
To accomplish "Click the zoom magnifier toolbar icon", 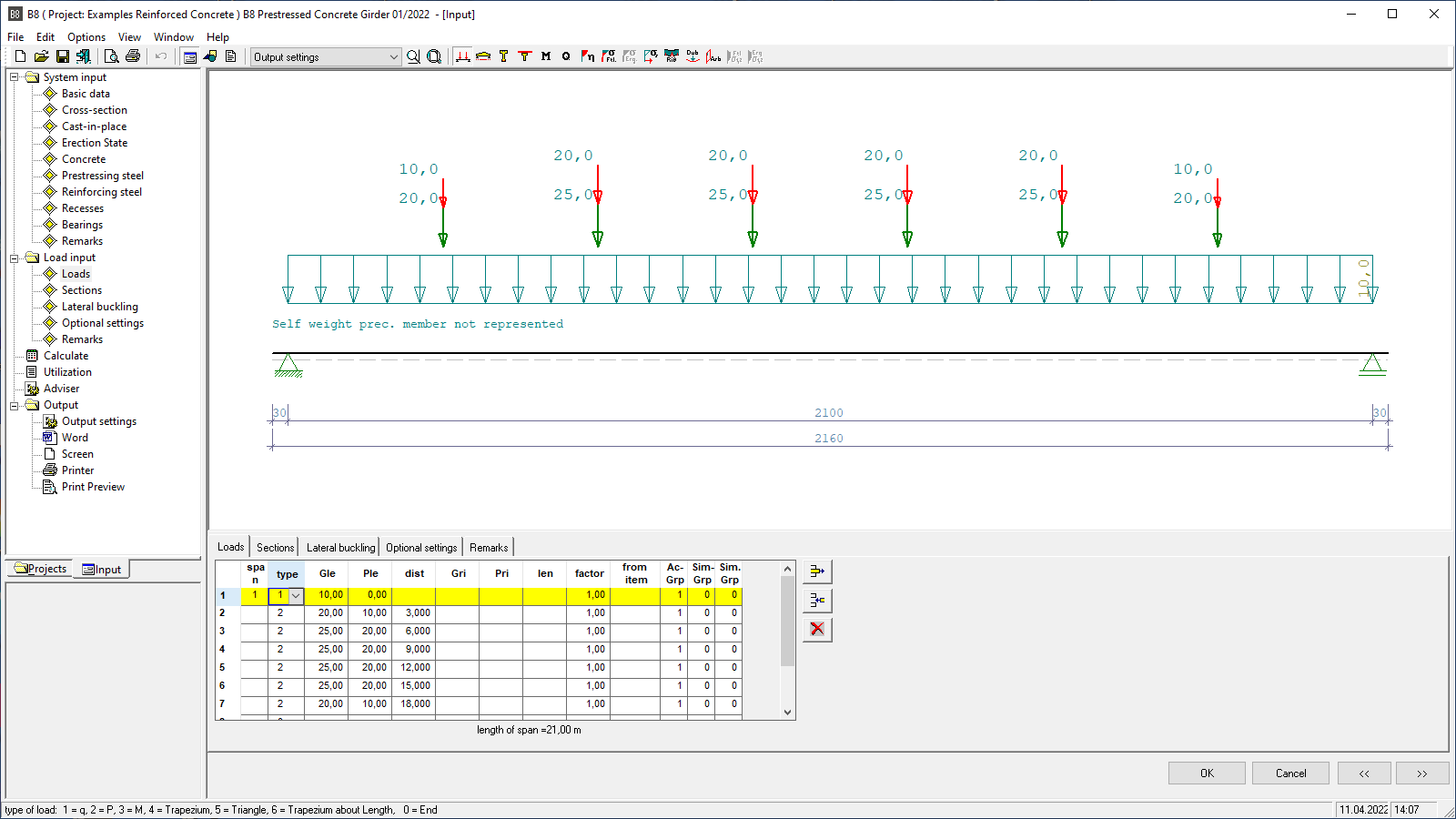I will pyautogui.click(x=413, y=56).
